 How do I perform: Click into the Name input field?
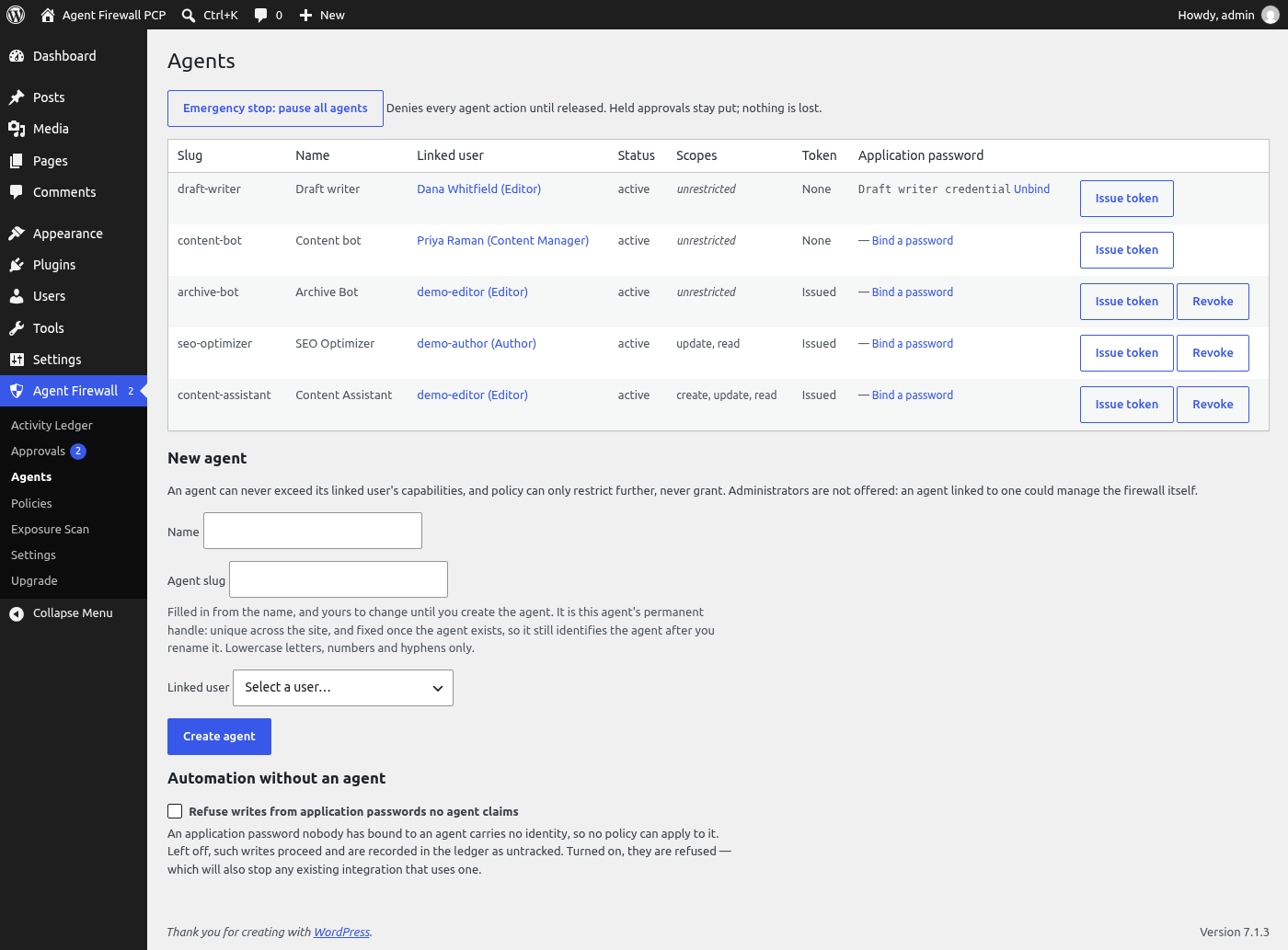[313, 531]
